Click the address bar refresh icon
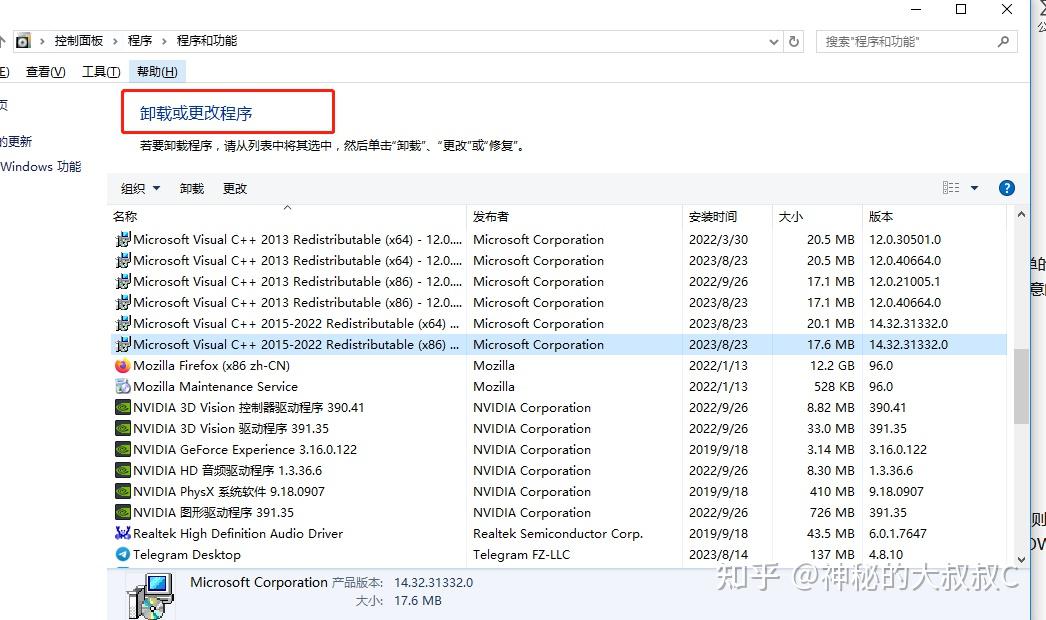1046x620 pixels. point(794,41)
